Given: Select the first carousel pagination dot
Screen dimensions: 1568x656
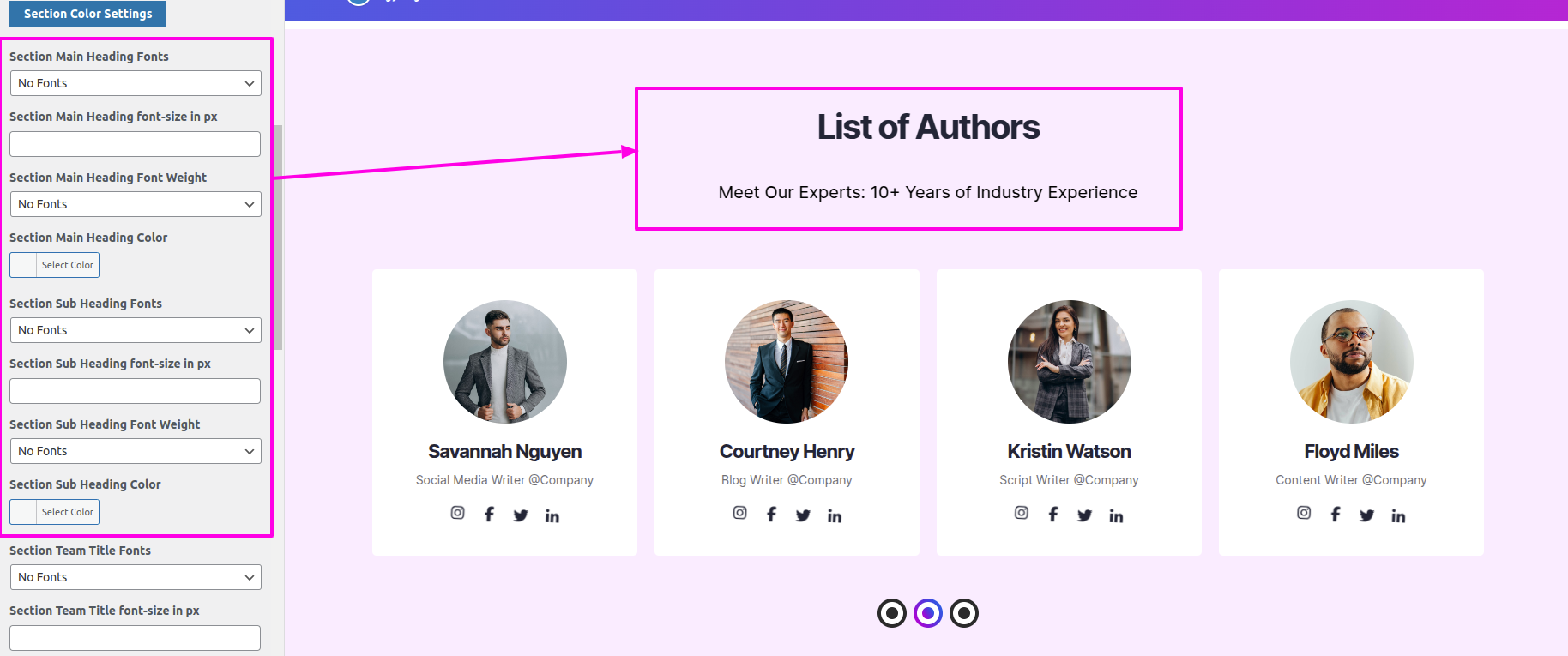Looking at the screenshot, I should (892, 613).
